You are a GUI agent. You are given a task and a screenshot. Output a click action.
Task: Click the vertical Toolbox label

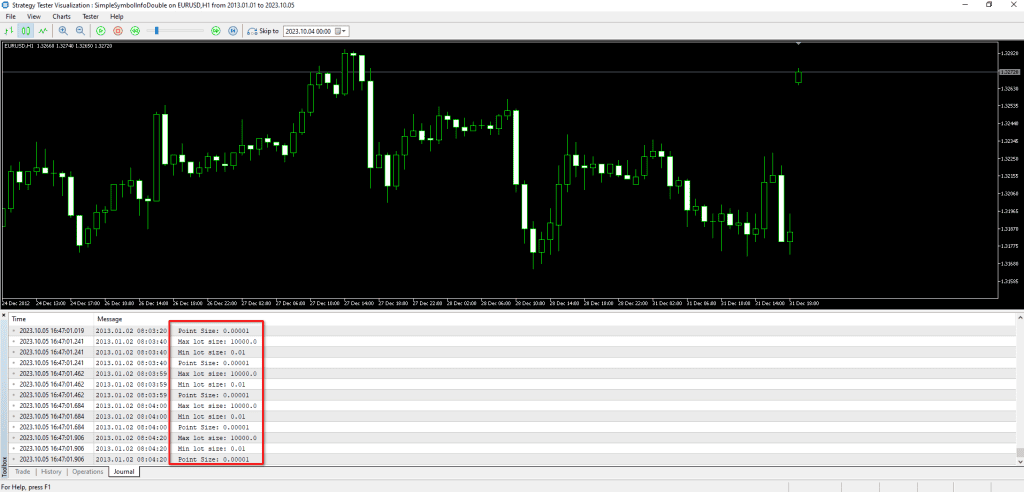(4, 465)
